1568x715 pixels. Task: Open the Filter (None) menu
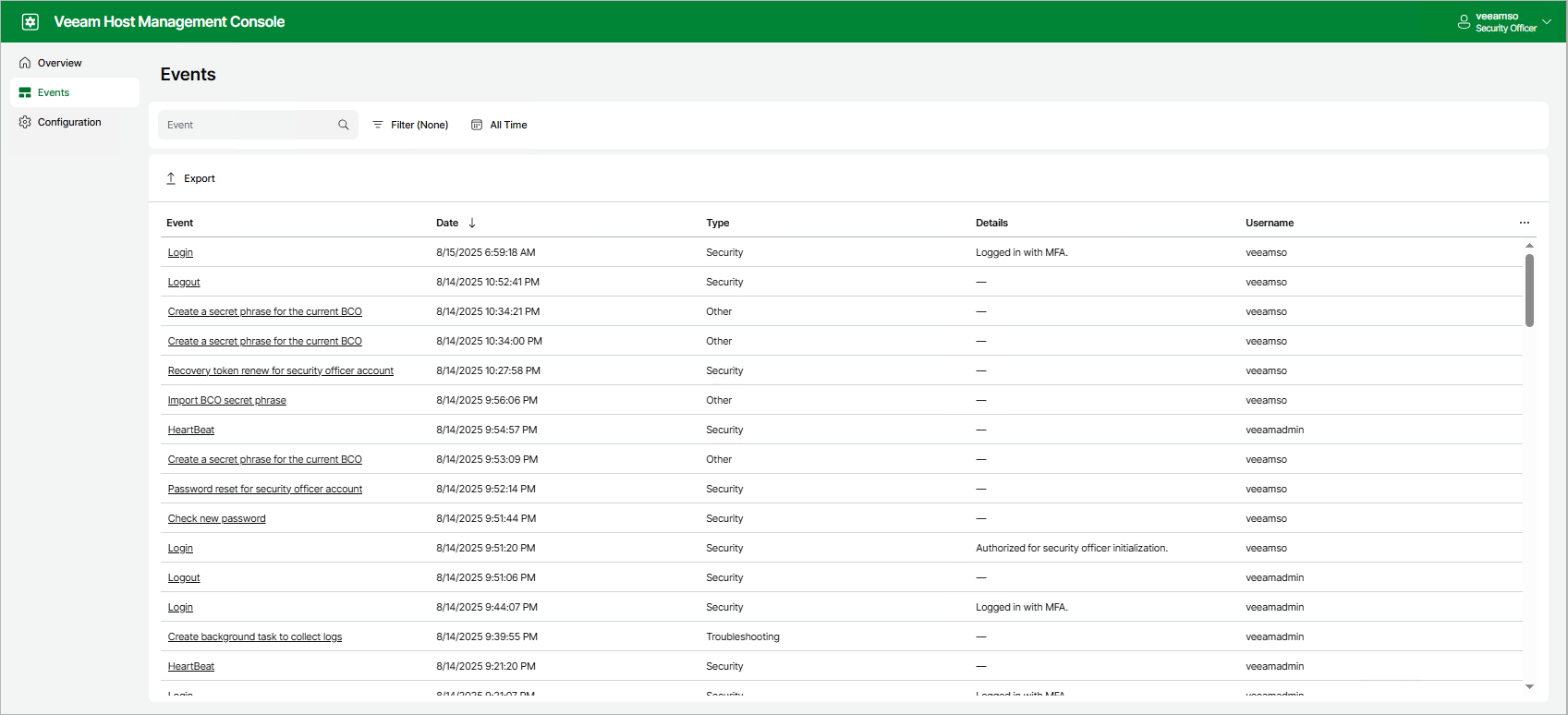(x=410, y=125)
